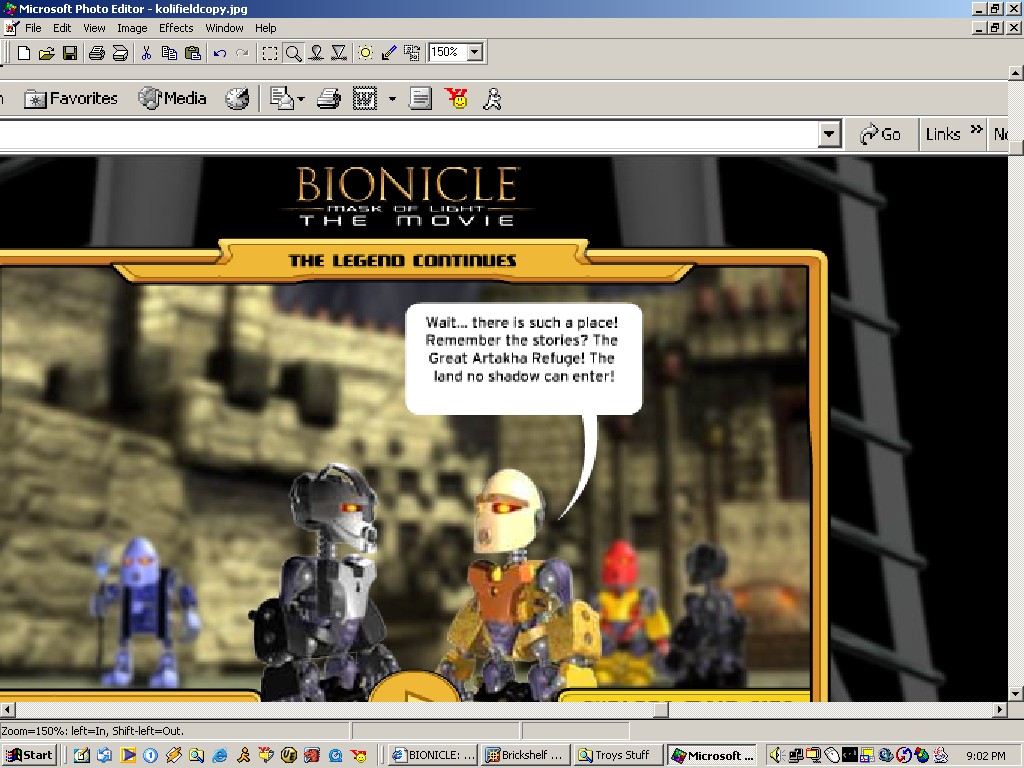Open Image Balance via the sun icon
Screen dimensions: 1024x768
coord(365,53)
